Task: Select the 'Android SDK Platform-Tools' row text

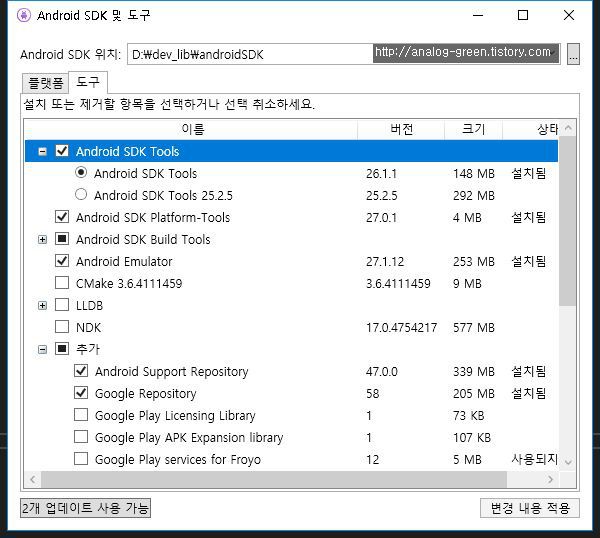Action: pyautogui.click(x=153, y=217)
